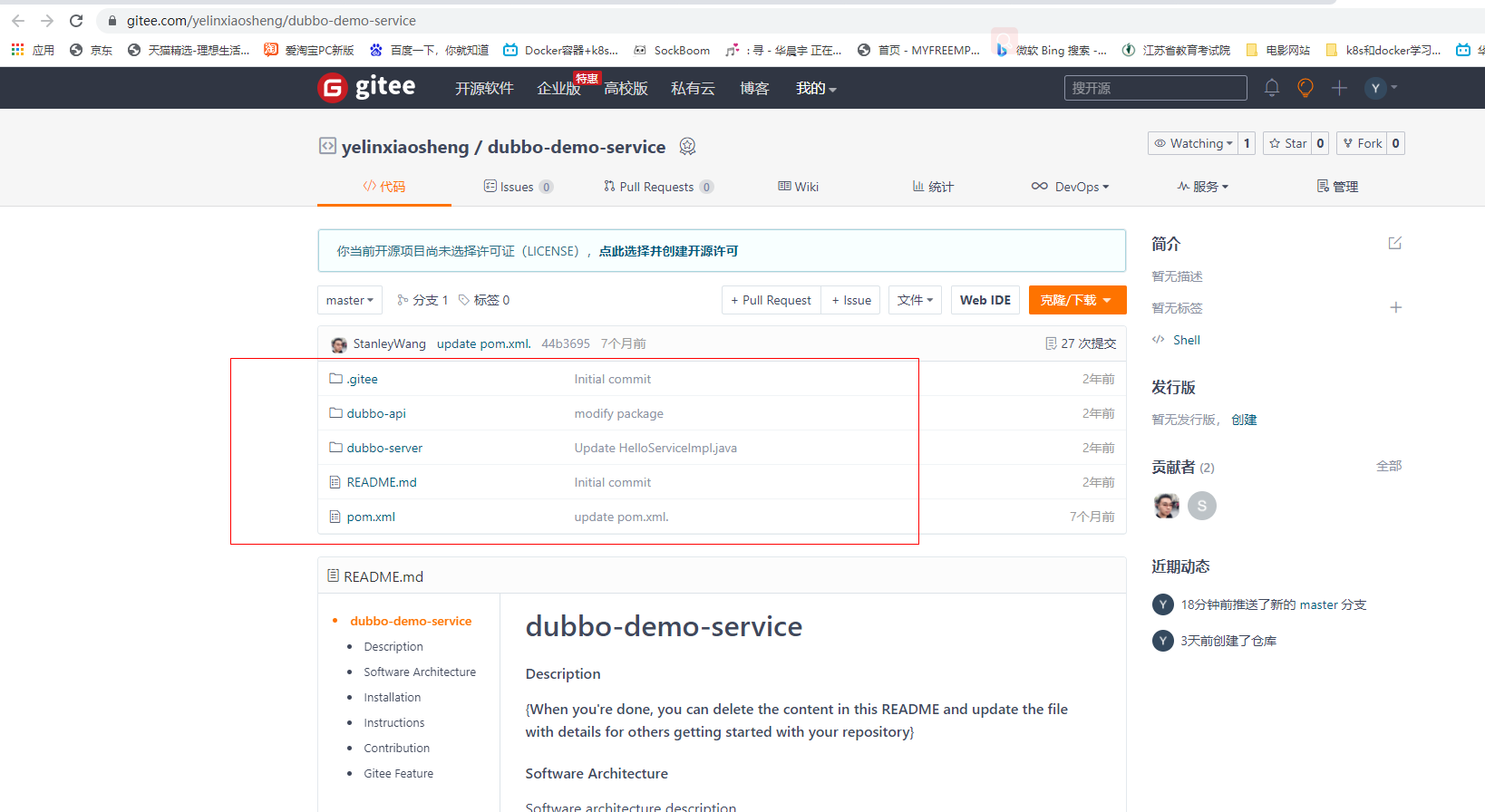Click 点此选择并创建开源许可 link

pos(668,251)
